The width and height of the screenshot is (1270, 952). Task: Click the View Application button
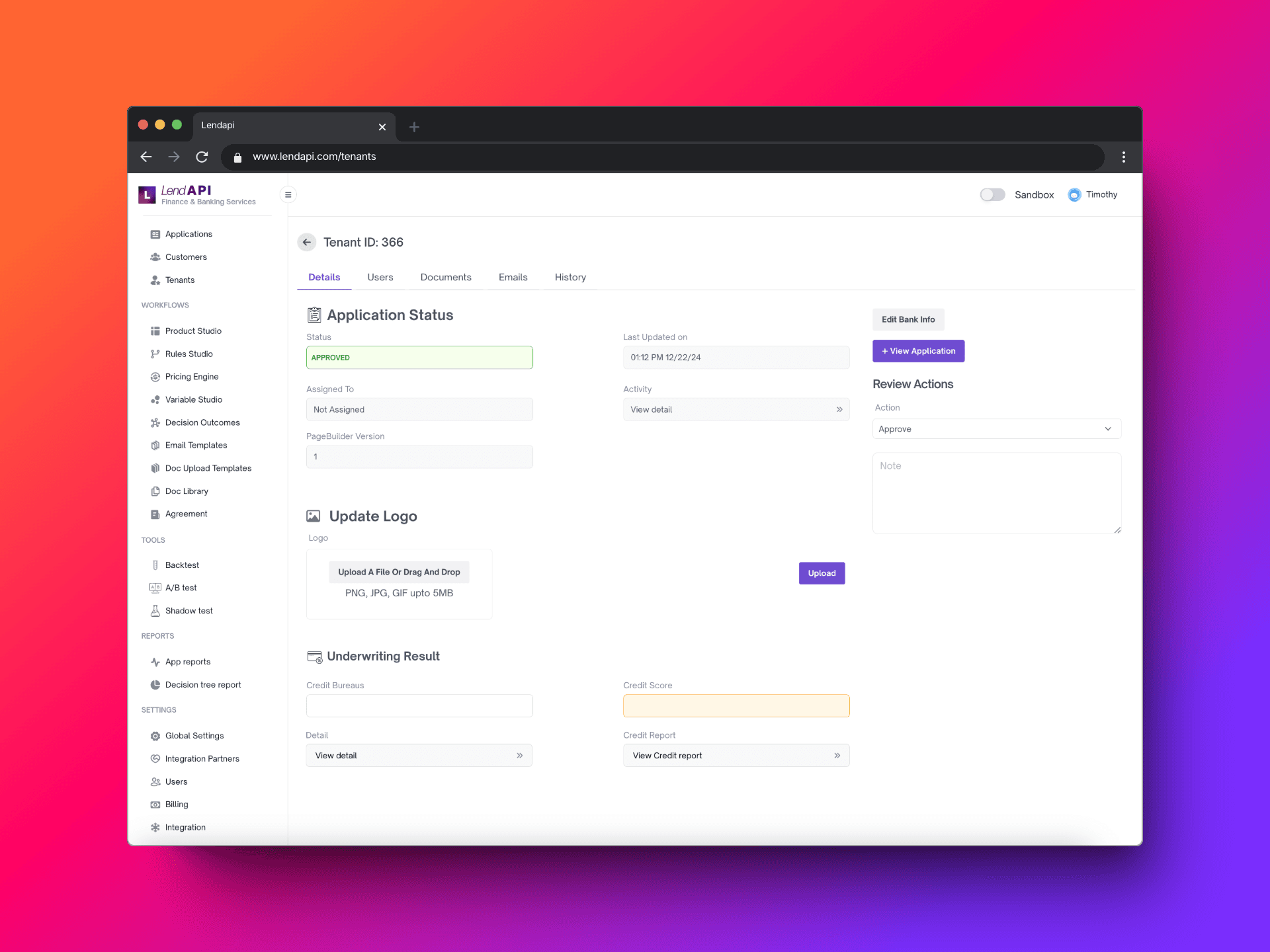coord(918,351)
